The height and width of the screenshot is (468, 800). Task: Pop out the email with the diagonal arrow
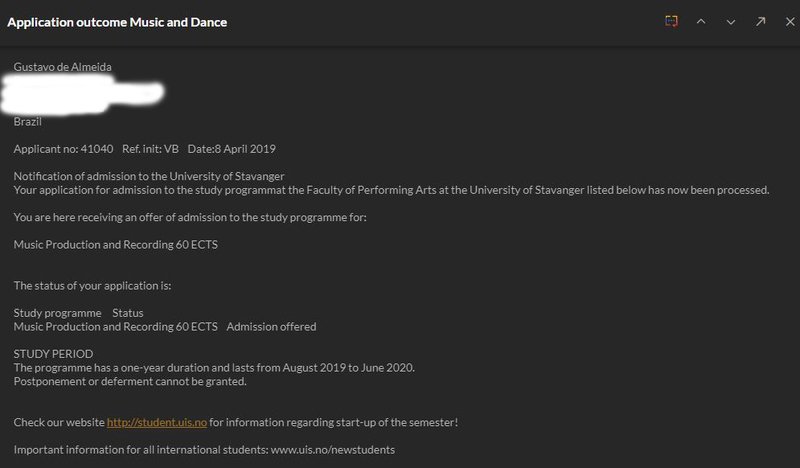pos(760,22)
